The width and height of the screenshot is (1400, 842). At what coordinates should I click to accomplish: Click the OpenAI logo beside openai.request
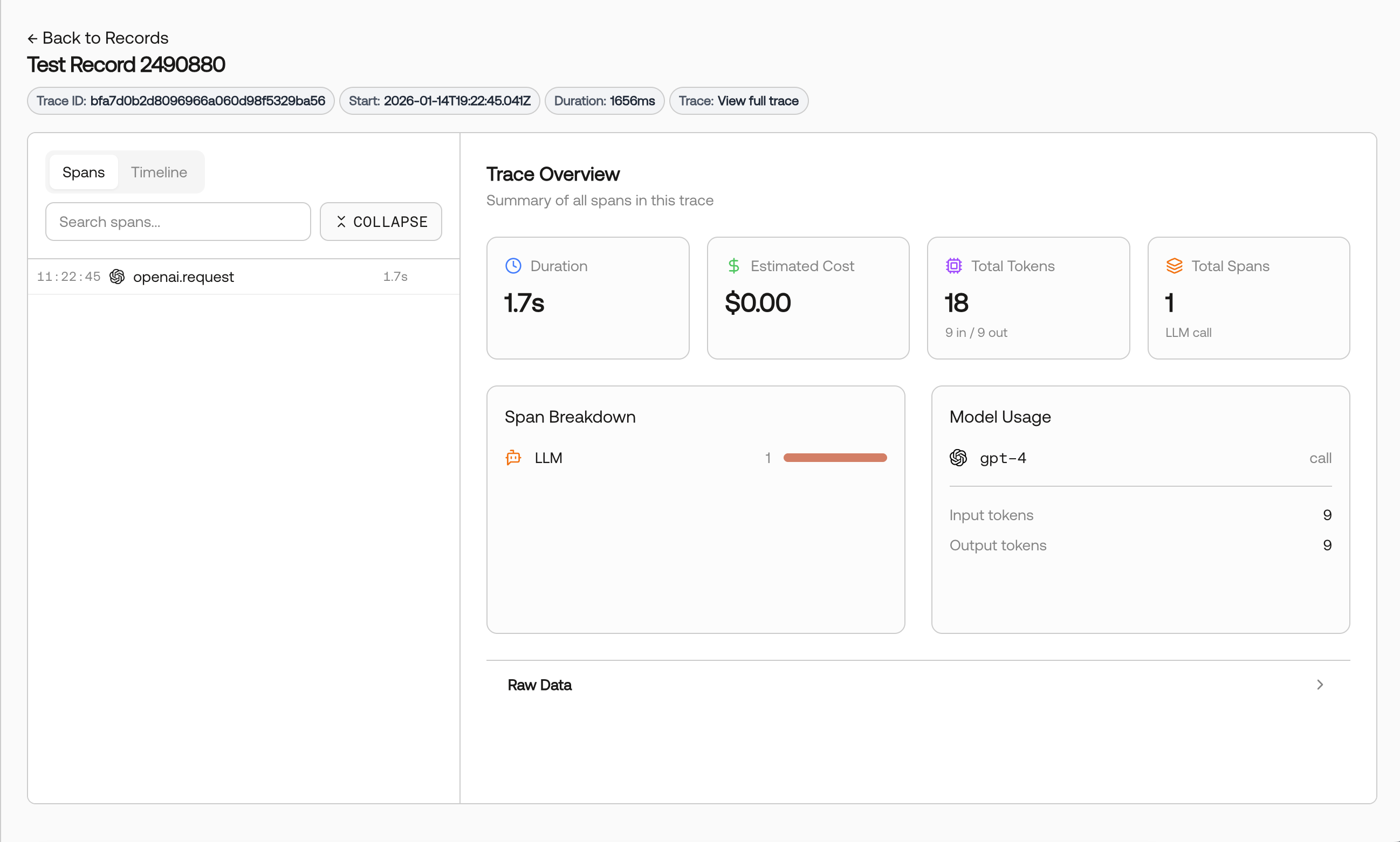[x=117, y=277]
